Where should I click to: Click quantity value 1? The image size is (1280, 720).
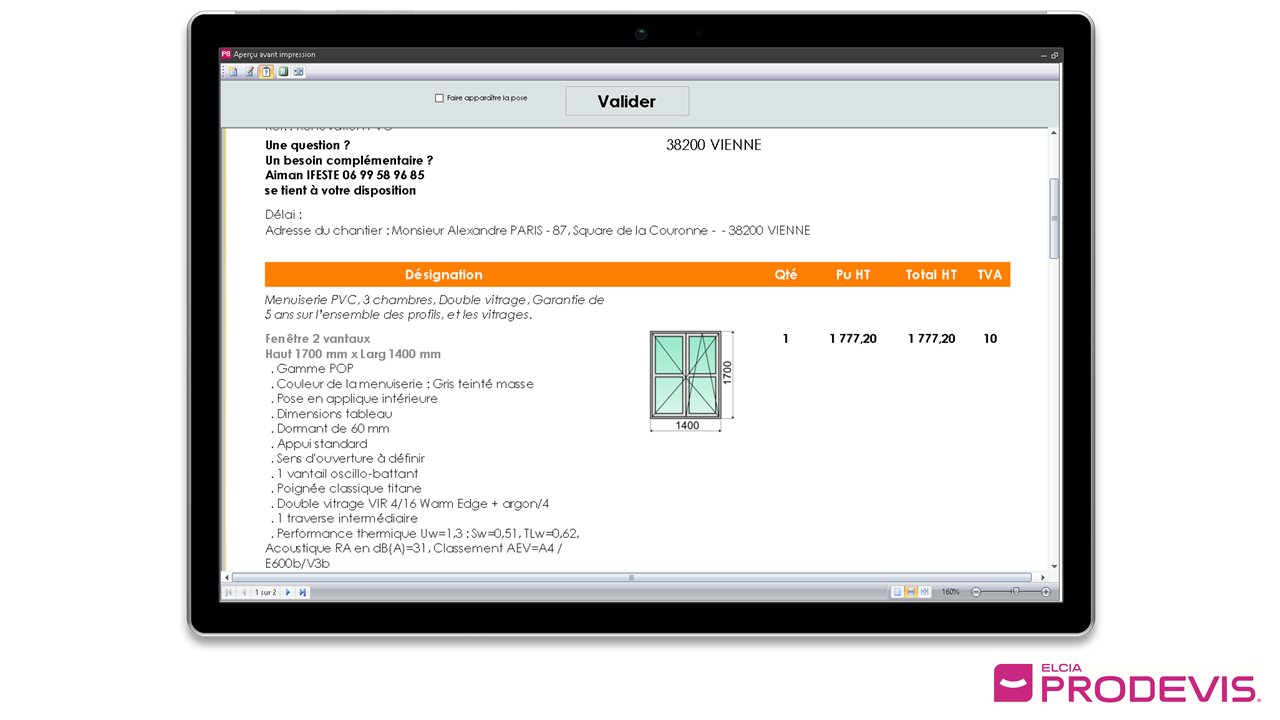click(x=786, y=339)
